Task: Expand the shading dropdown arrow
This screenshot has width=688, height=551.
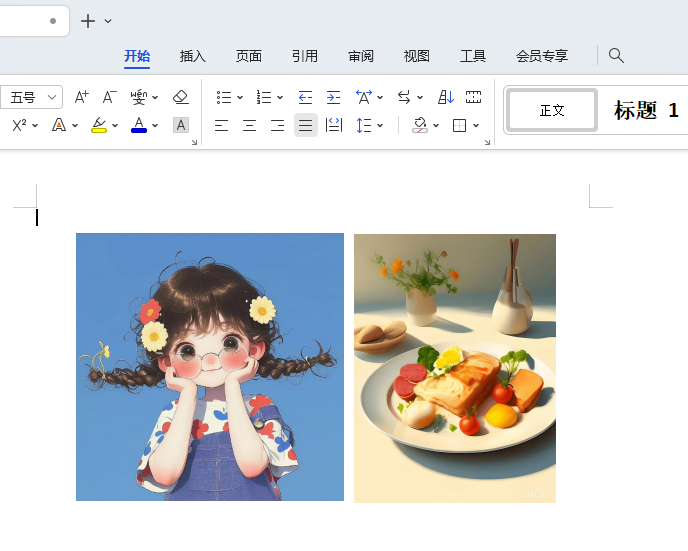Action: 436,126
